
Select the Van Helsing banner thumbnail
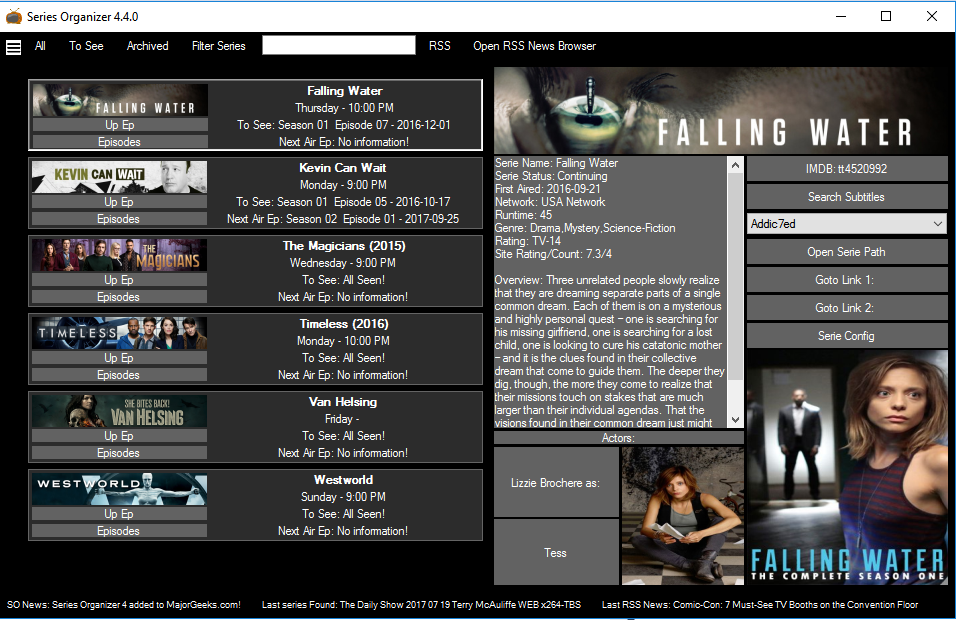(120, 411)
